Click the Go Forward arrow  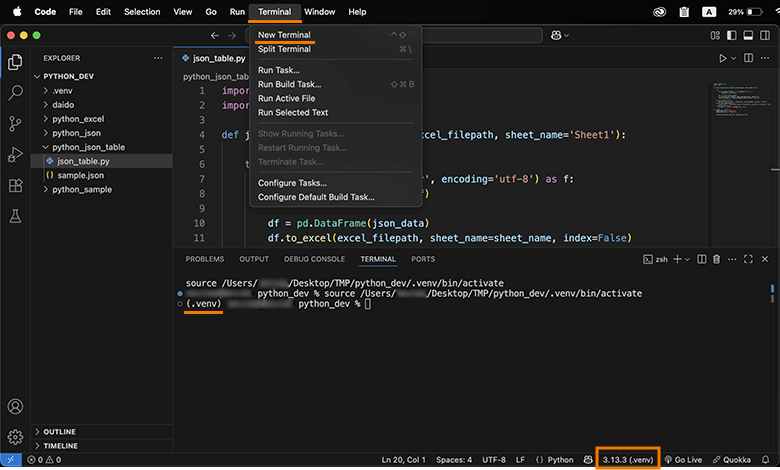(x=232, y=35)
